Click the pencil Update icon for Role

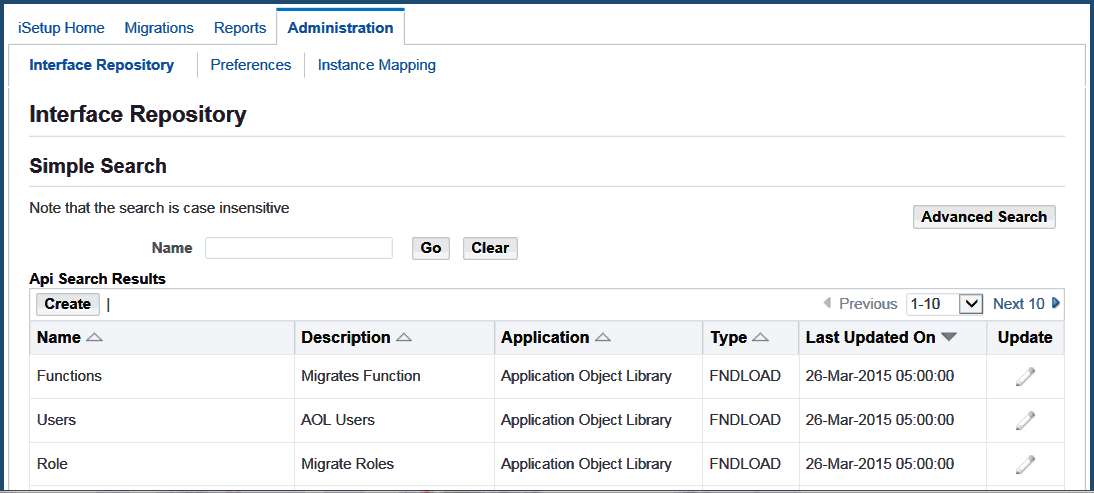tap(1025, 464)
